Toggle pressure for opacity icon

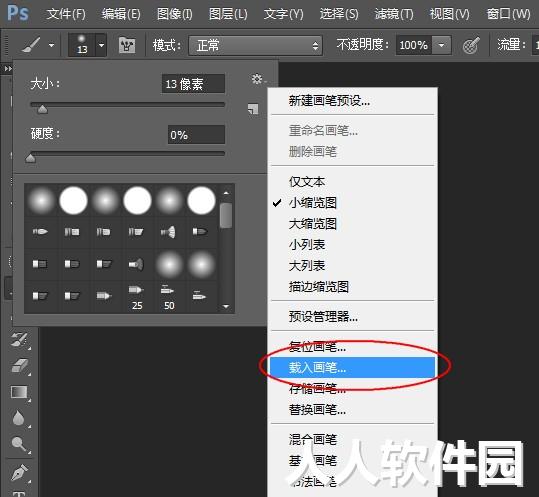click(x=471, y=45)
